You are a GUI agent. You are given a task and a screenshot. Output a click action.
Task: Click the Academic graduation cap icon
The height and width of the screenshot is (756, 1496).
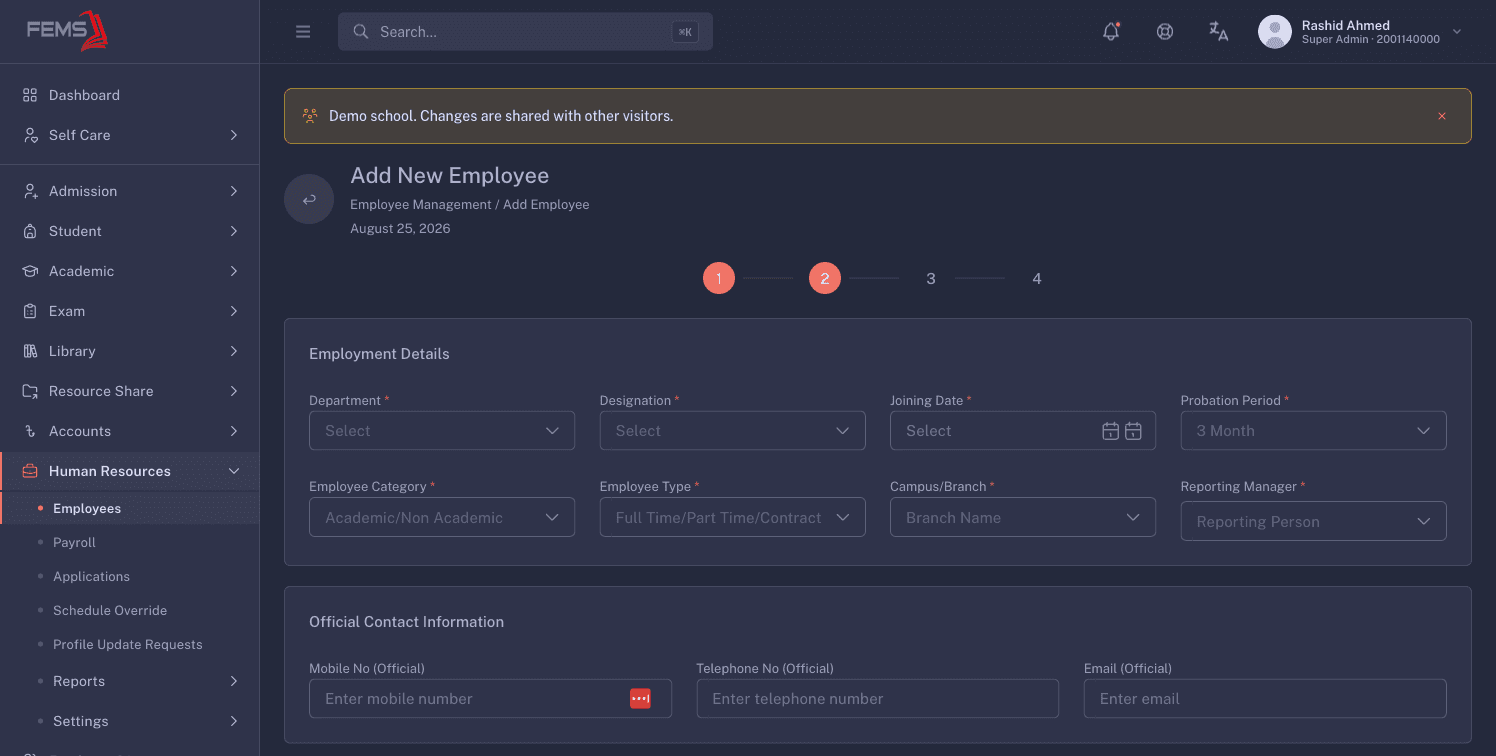(x=30, y=271)
